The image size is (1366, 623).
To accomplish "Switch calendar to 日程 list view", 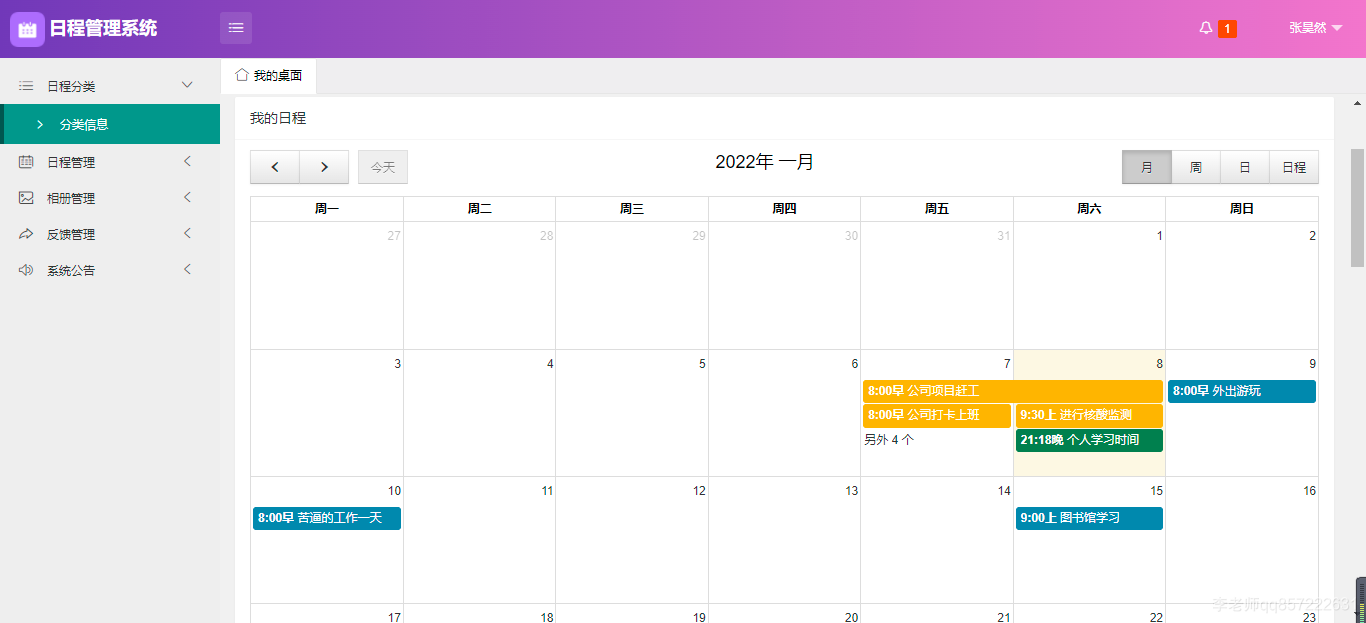I will click(x=1294, y=167).
